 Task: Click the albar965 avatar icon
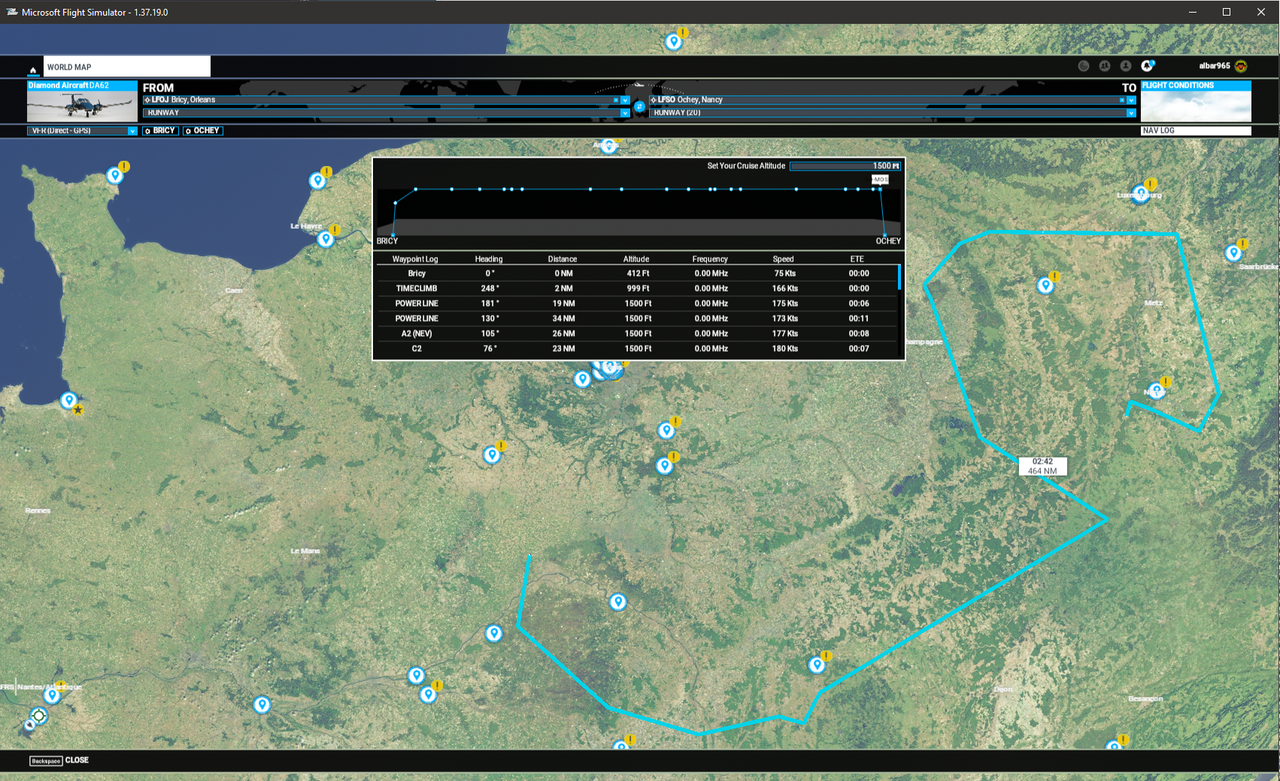point(1241,66)
